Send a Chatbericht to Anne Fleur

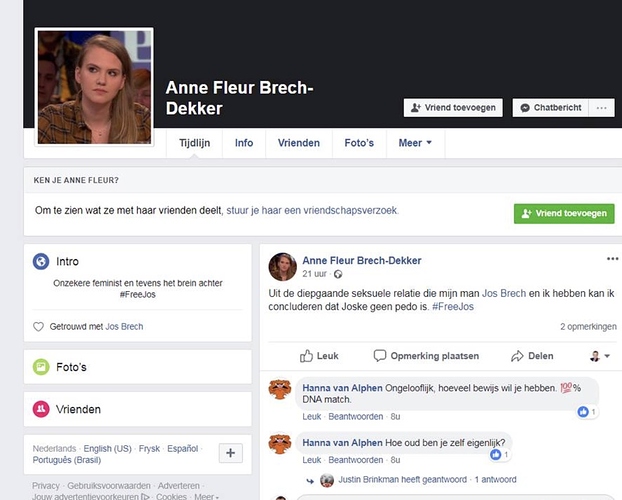(x=551, y=108)
